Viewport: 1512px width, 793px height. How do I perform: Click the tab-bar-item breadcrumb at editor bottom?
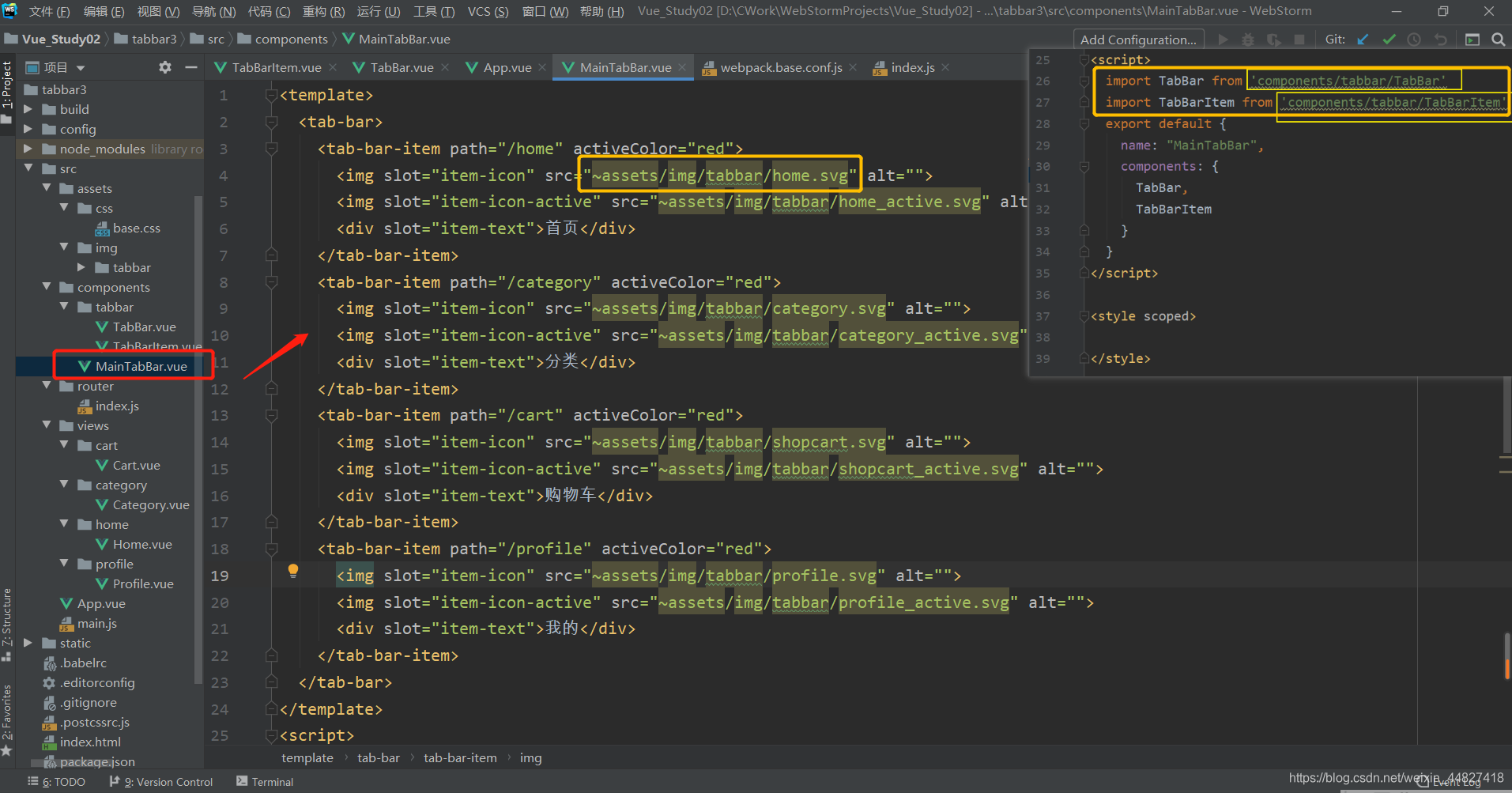click(x=460, y=757)
